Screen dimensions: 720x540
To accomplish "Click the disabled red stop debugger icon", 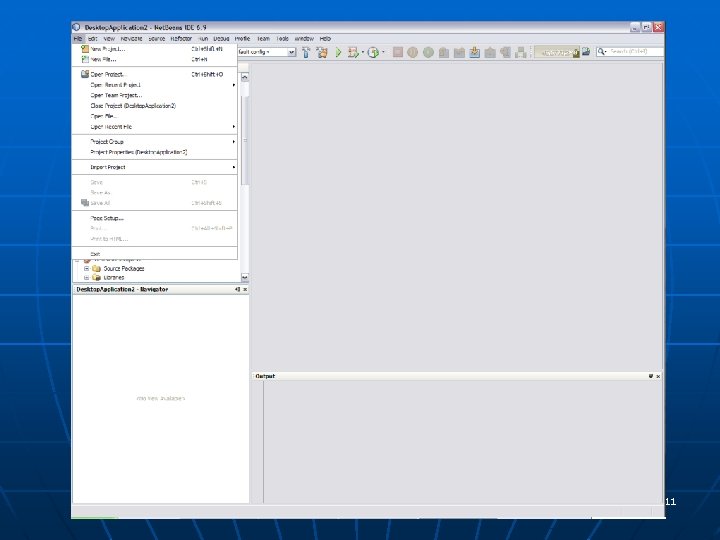I will (x=398, y=52).
